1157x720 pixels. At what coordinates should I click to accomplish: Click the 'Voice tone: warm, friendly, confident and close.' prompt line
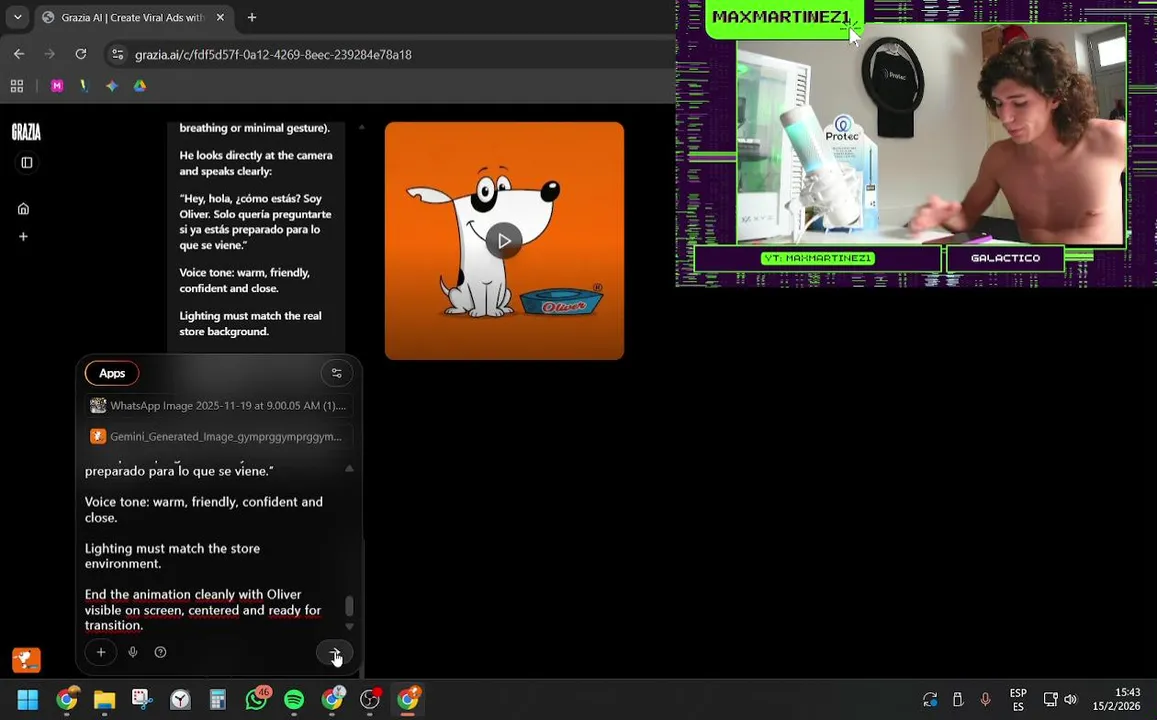point(204,510)
